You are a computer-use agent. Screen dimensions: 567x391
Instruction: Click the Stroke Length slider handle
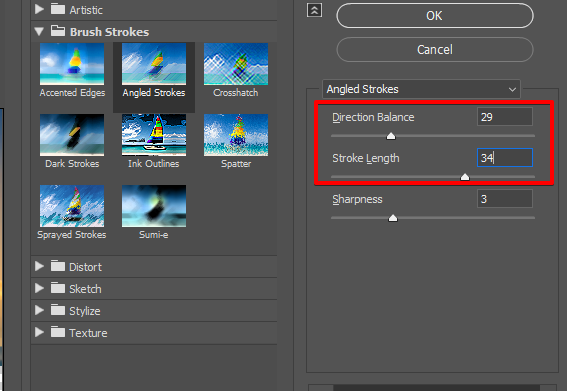[465, 177]
